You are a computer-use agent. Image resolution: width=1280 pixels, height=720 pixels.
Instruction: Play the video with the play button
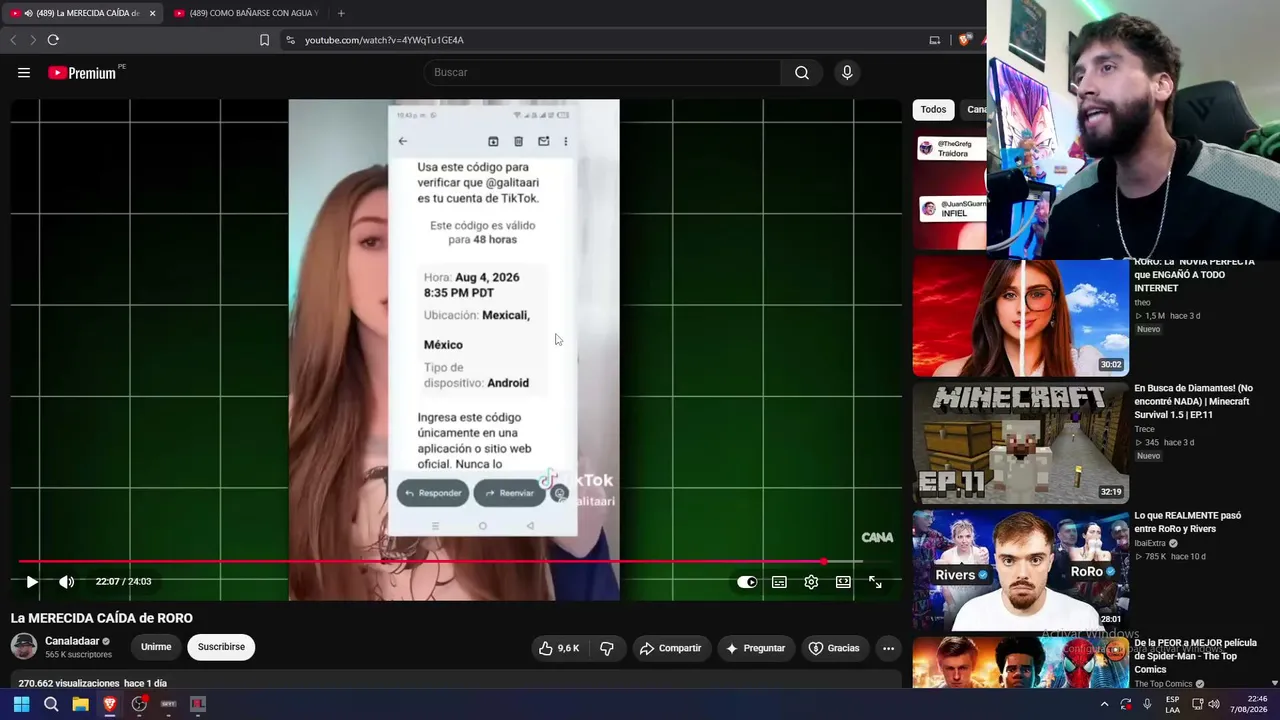click(32, 582)
